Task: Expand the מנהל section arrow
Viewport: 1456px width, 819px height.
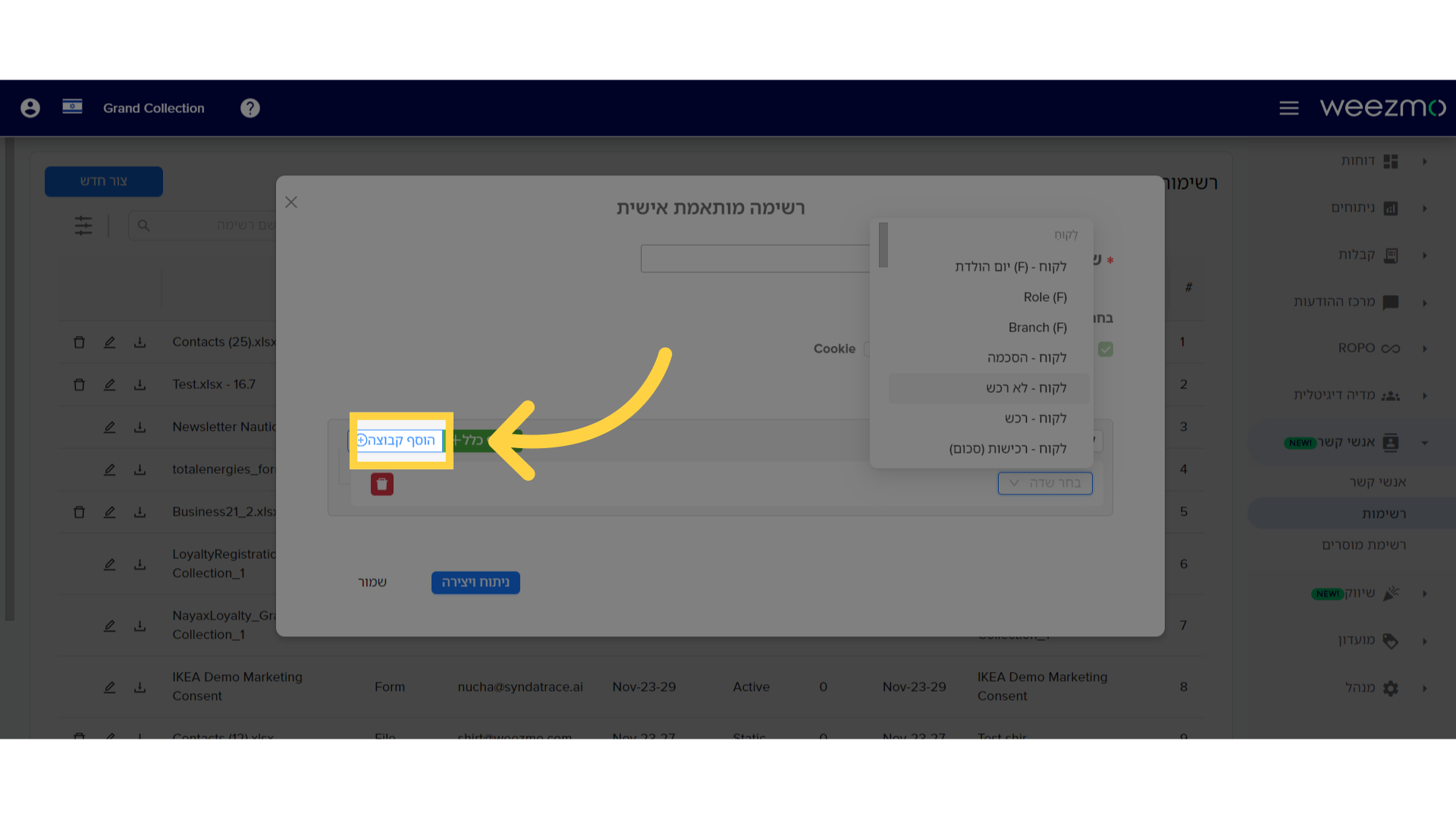Action: [1425, 688]
